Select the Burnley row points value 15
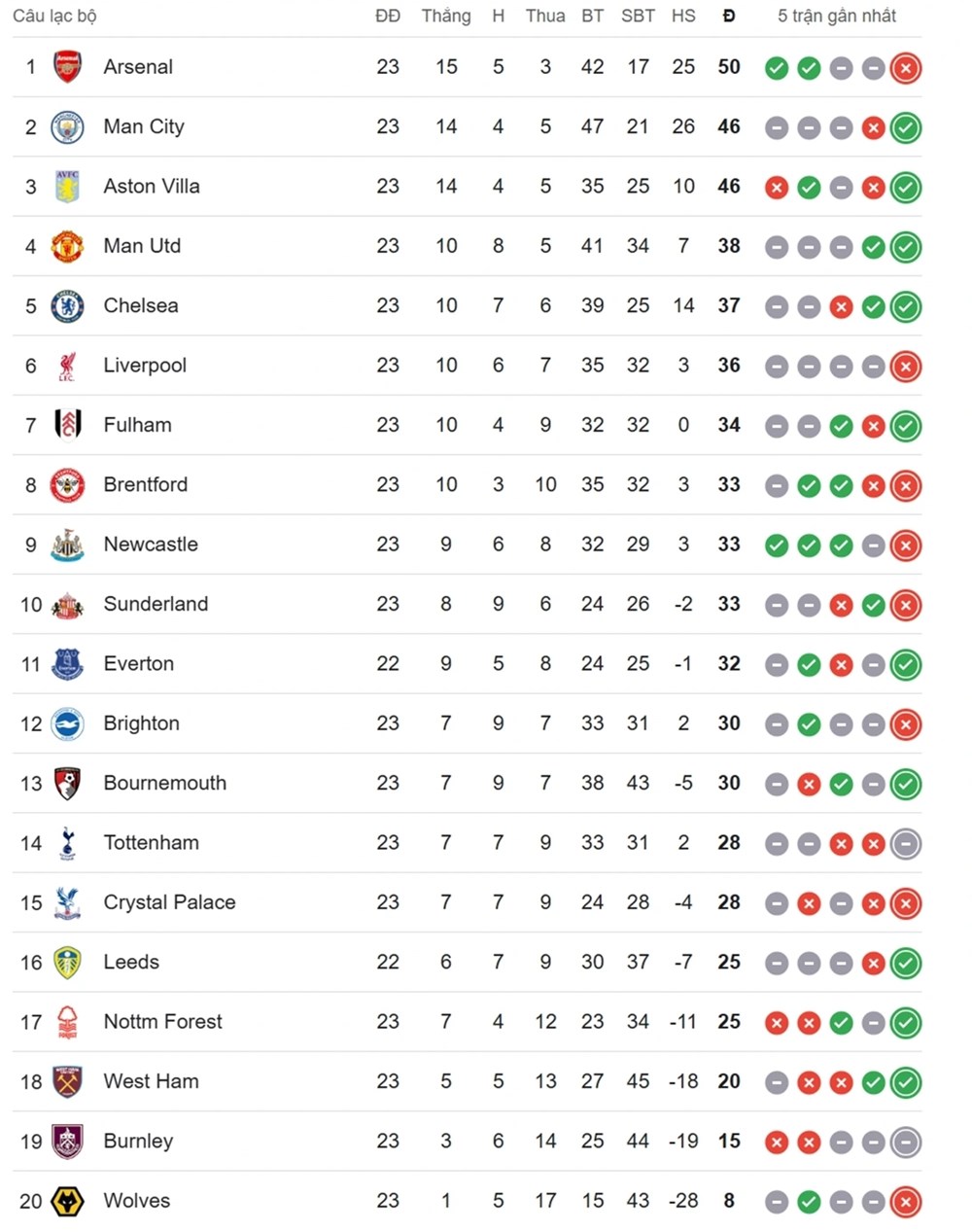 click(729, 1141)
